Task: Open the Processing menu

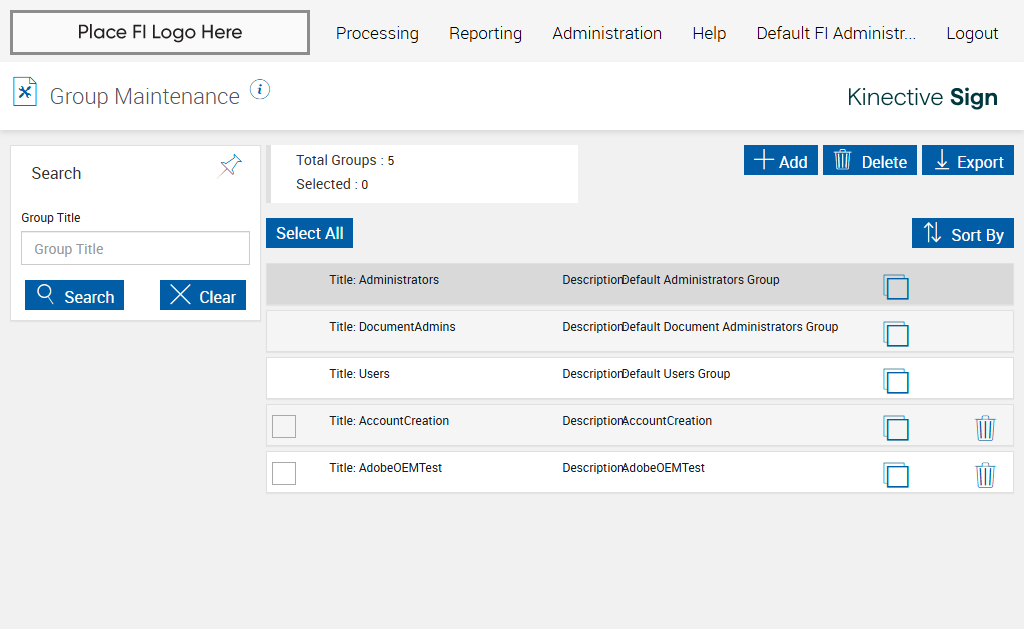Action: click(x=377, y=33)
